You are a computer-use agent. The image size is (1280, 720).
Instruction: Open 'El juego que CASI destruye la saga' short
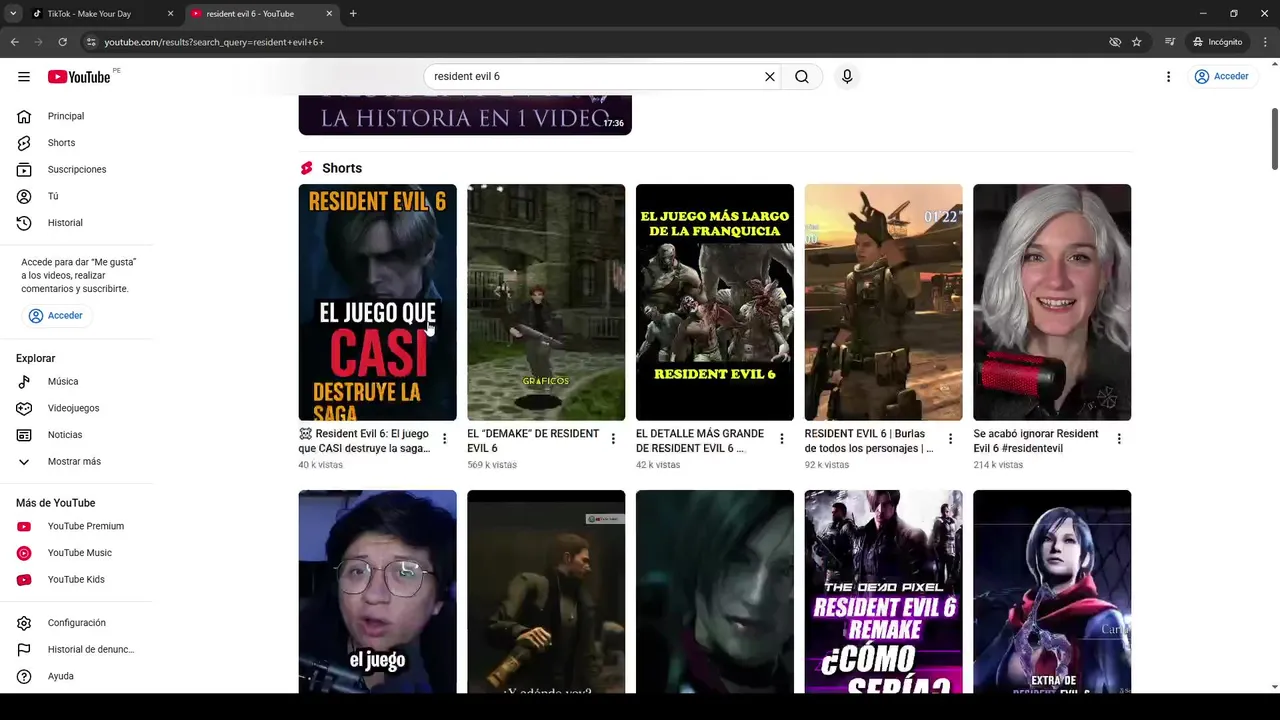[377, 302]
